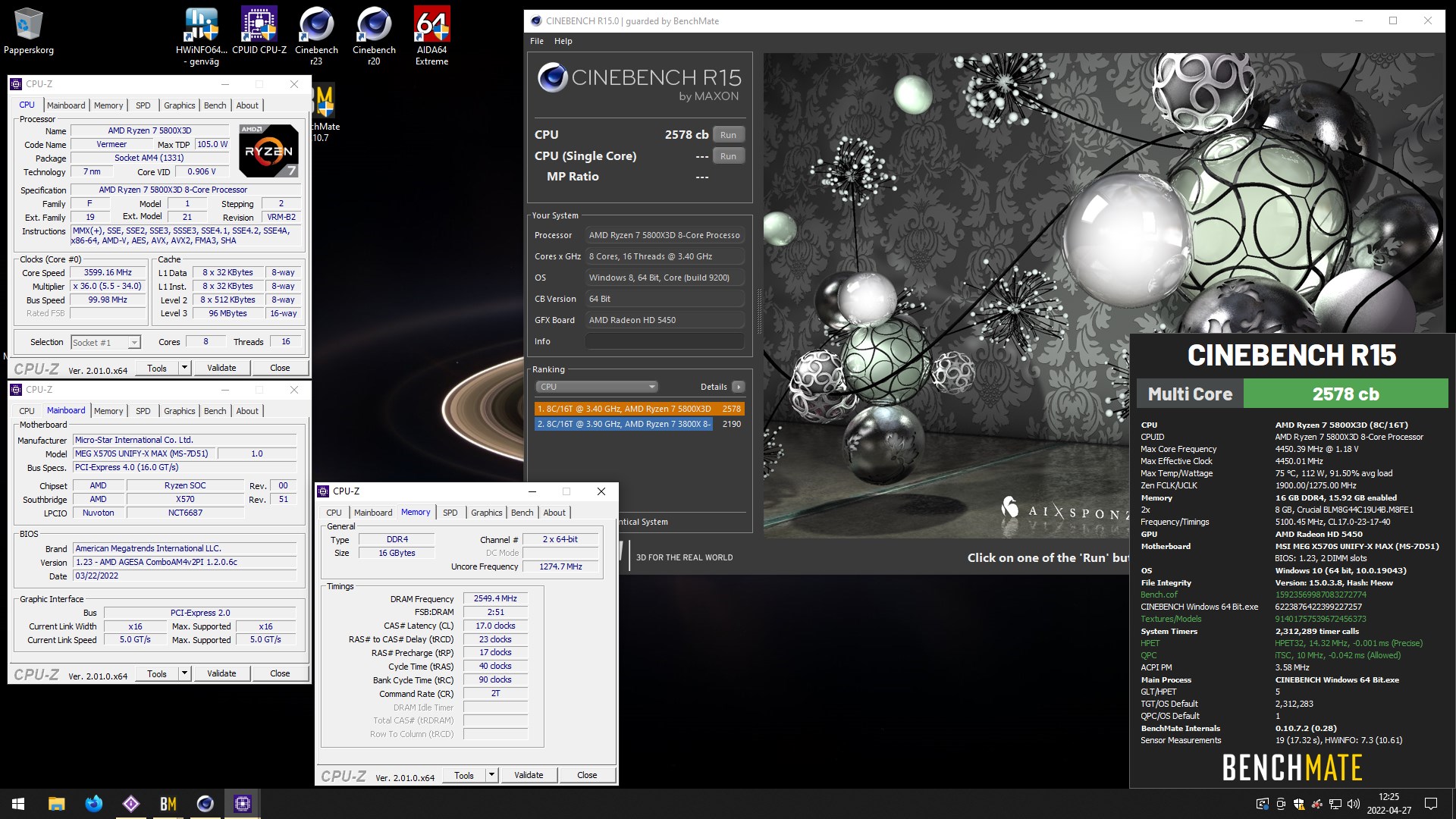Select the Ryzen 7 5800X3D ranking entry
This screenshot has height=819, width=1456.
pyautogui.click(x=639, y=409)
